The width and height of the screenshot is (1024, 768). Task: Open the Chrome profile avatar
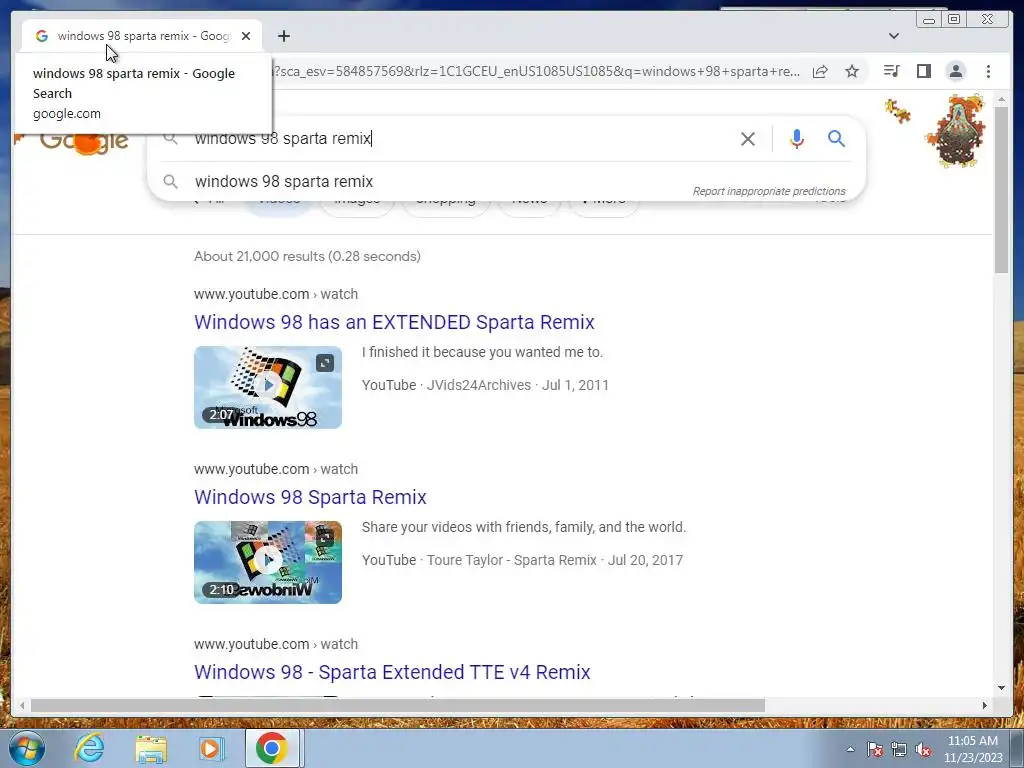coord(955,71)
